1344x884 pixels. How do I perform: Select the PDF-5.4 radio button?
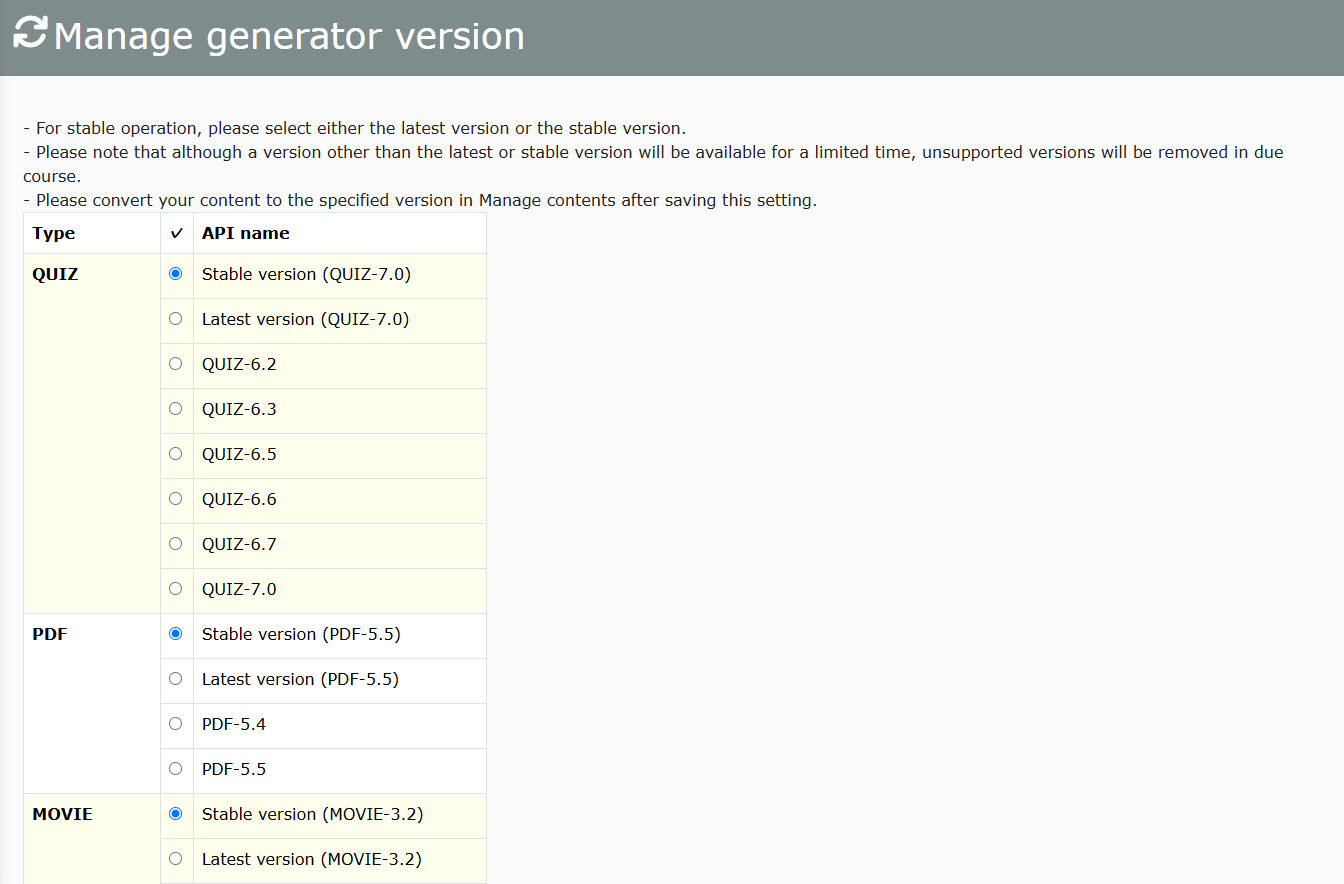pos(176,724)
